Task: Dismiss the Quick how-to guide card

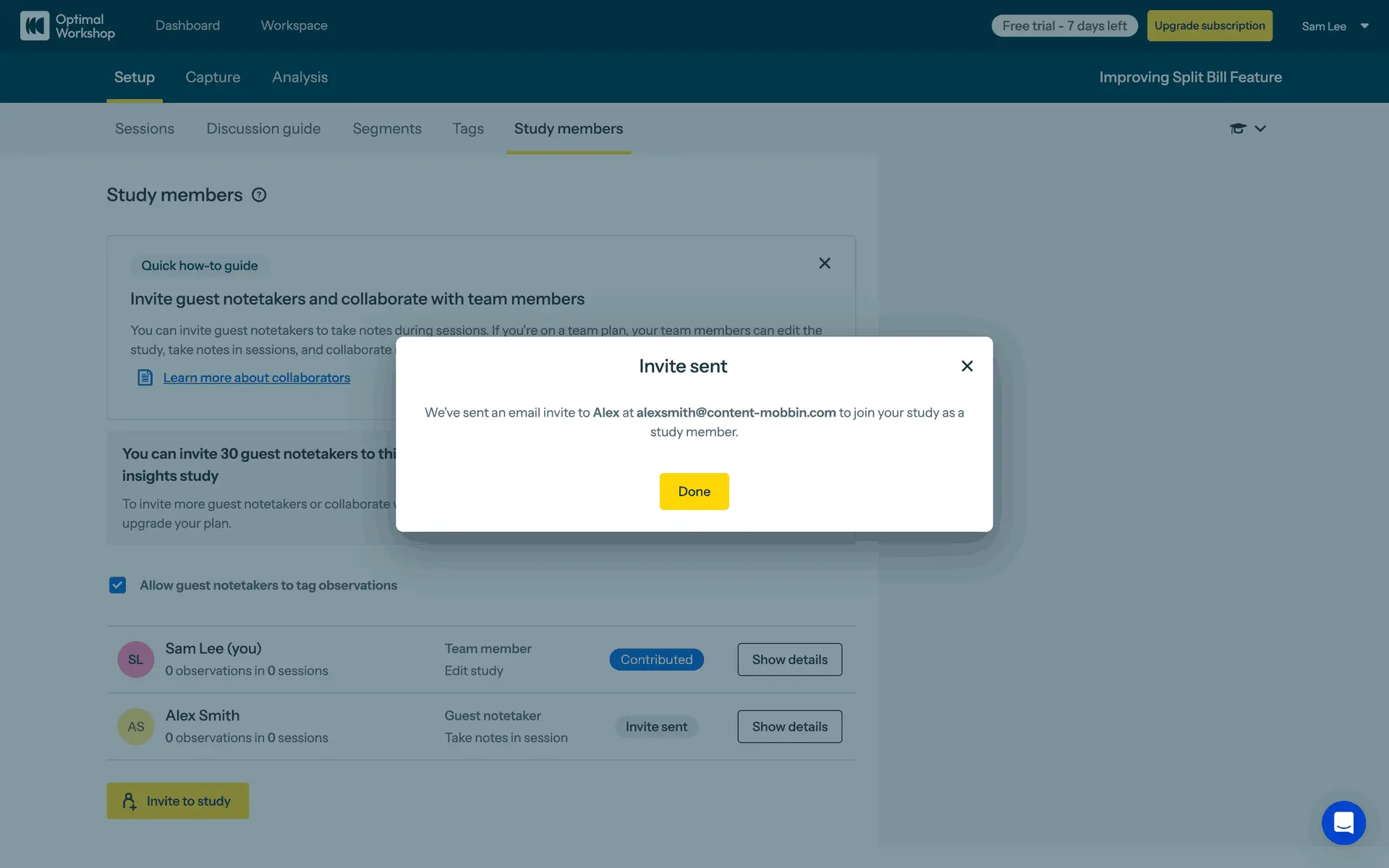Action: 824,263
